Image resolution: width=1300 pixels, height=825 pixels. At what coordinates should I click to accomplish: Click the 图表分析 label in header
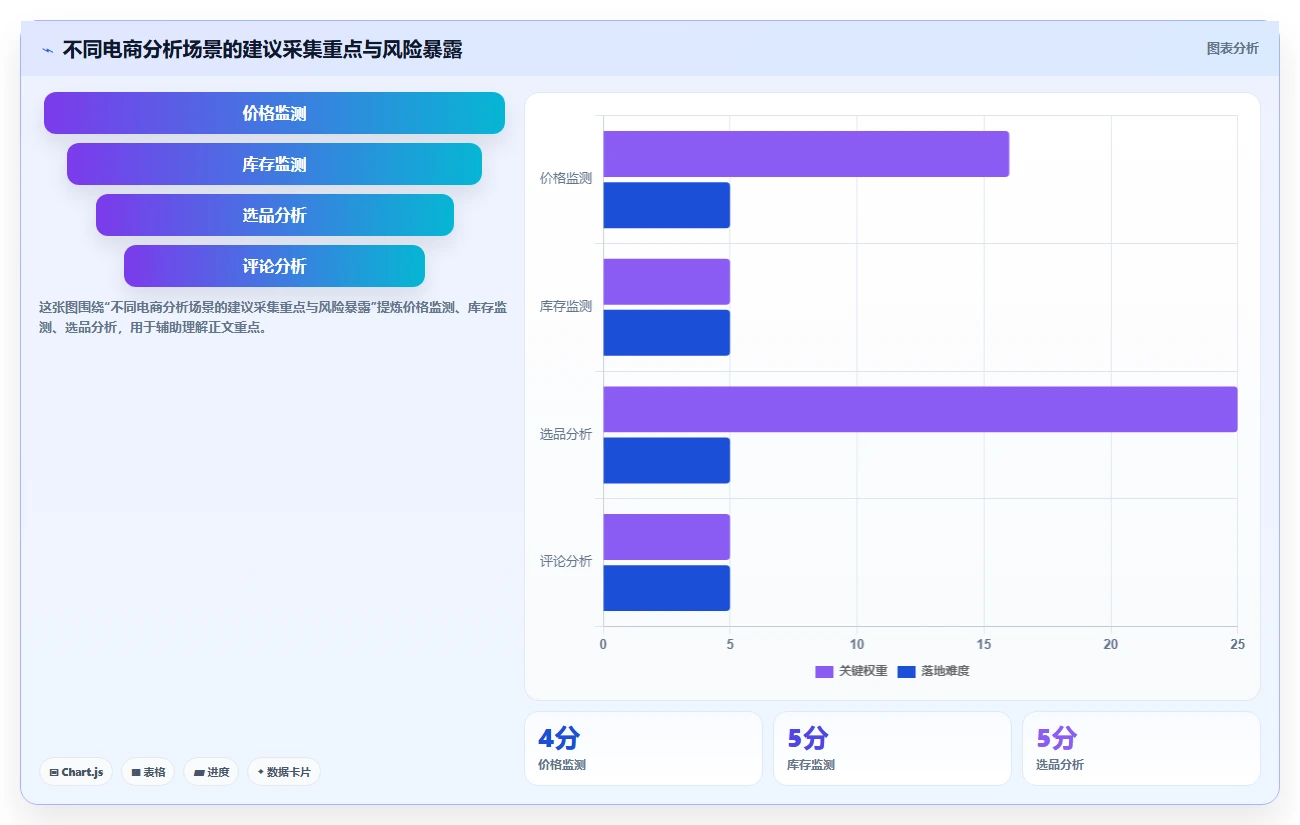pos(1232,48)
